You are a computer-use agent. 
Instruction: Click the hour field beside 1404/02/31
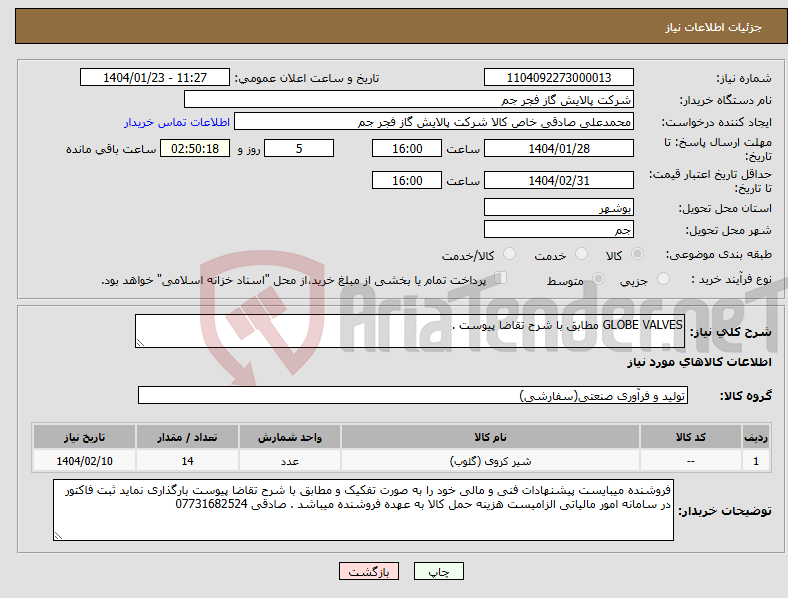(407, 180)
